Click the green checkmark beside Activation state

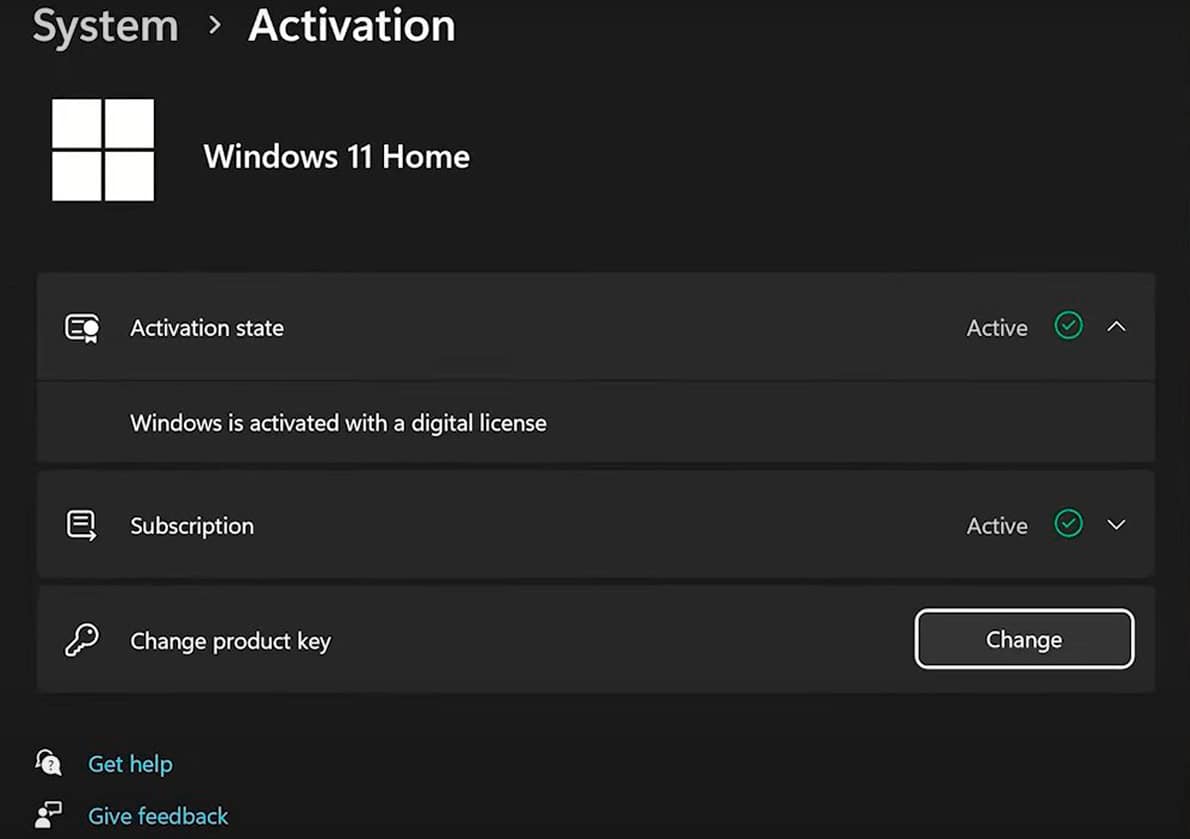1069,326
